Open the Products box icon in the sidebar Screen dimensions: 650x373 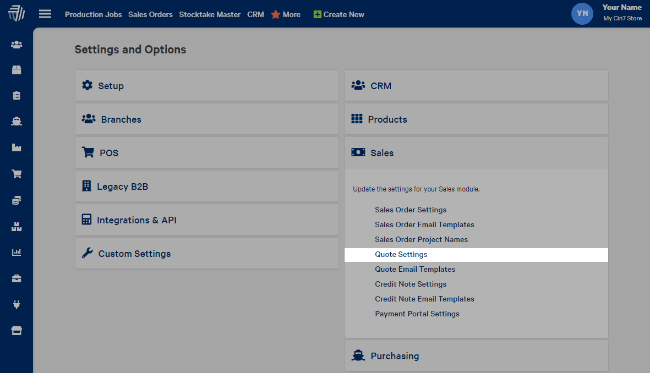pos(17,70)
